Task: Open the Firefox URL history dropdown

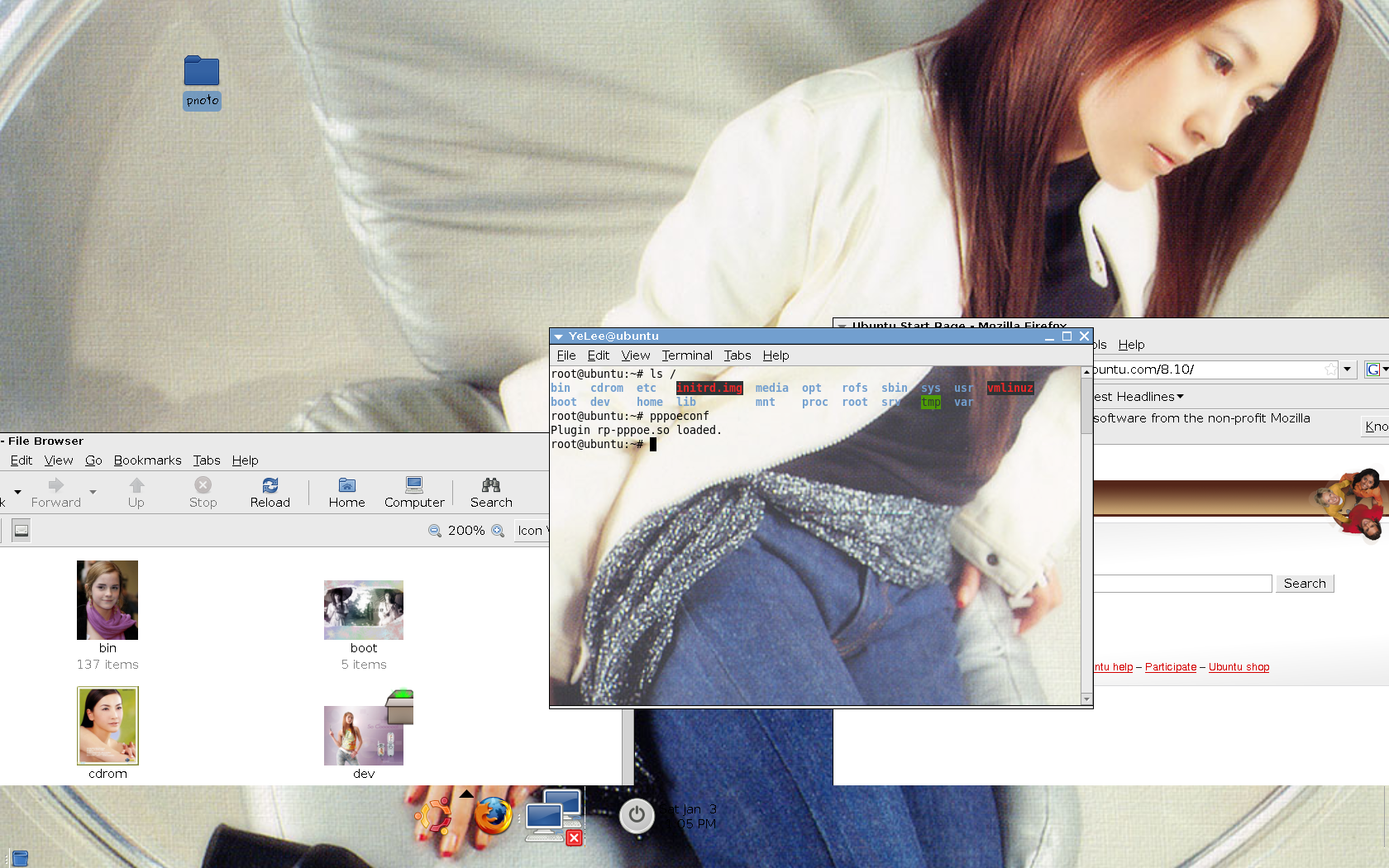Action: (1348, 370)
